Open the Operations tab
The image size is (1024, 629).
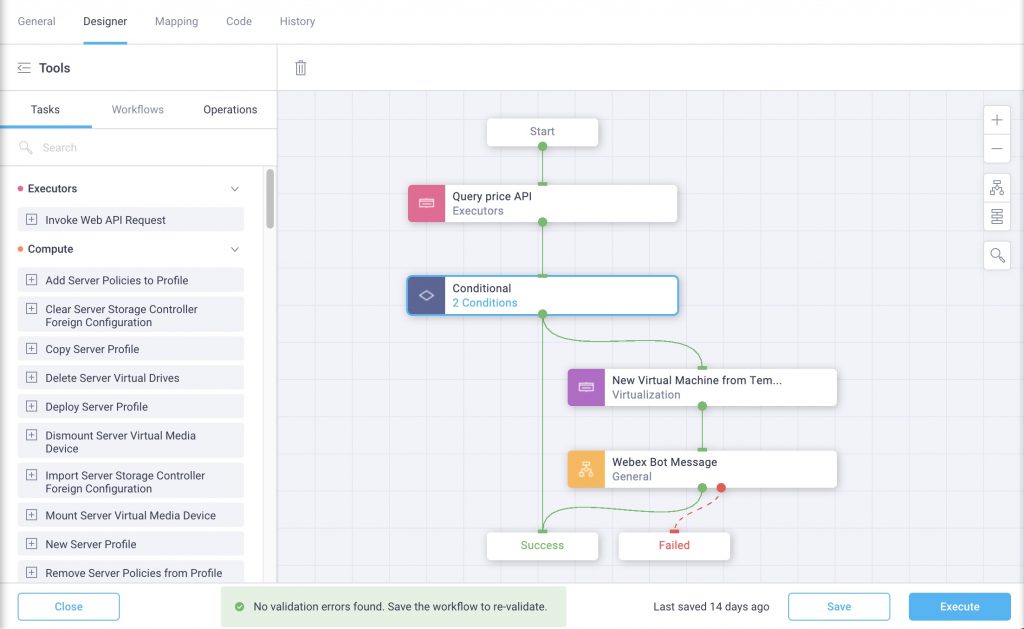[x=229, y=109]
